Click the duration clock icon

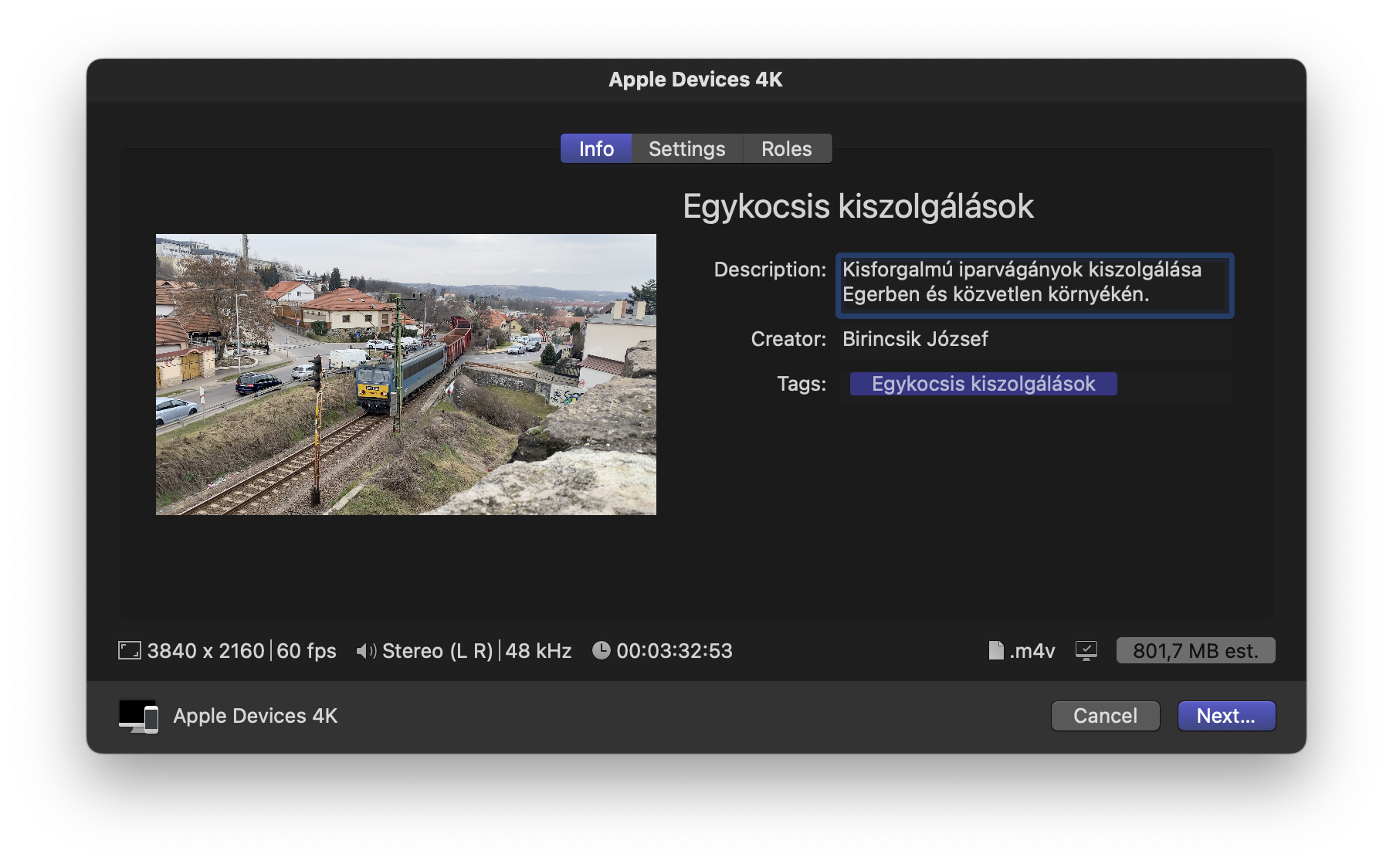click(601, 650)
